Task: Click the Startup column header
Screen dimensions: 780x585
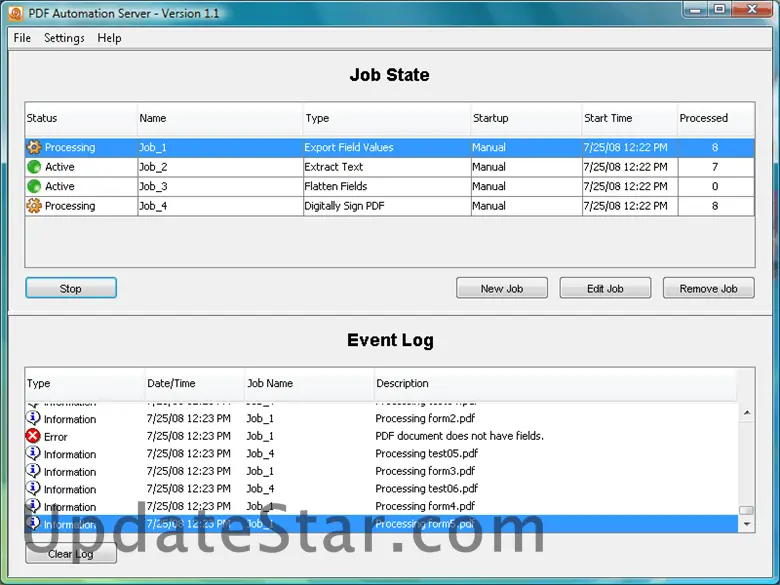Action: (x=526, y=118)
